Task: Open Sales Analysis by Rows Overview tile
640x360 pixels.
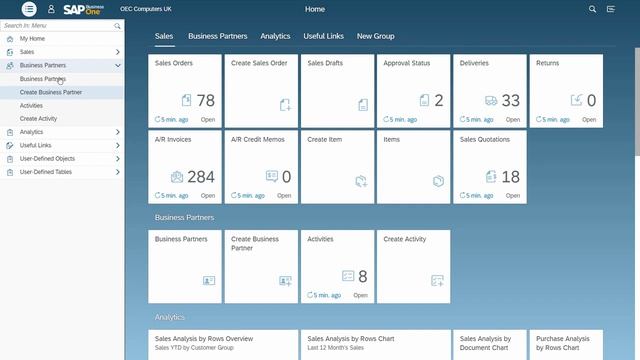Action: click(x=223, y=345)
